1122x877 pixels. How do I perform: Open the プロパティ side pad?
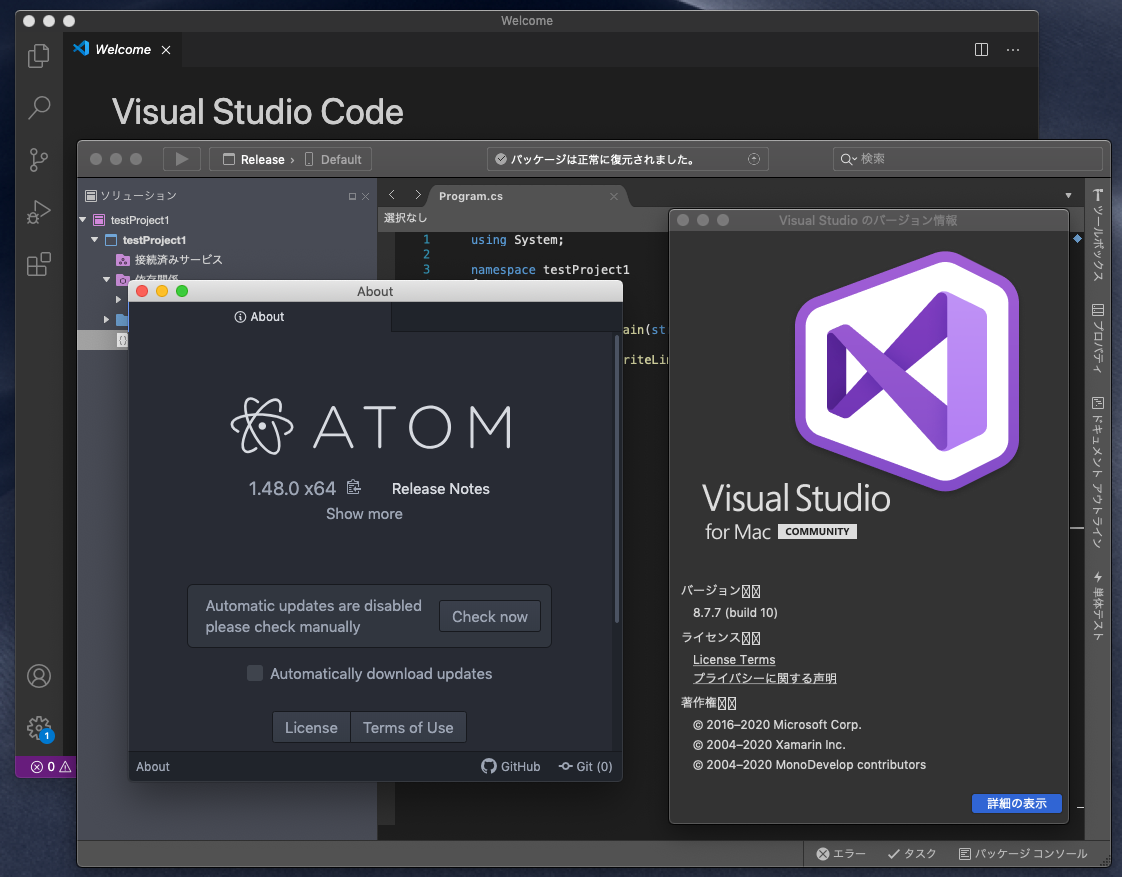(x=1098, y=338)
